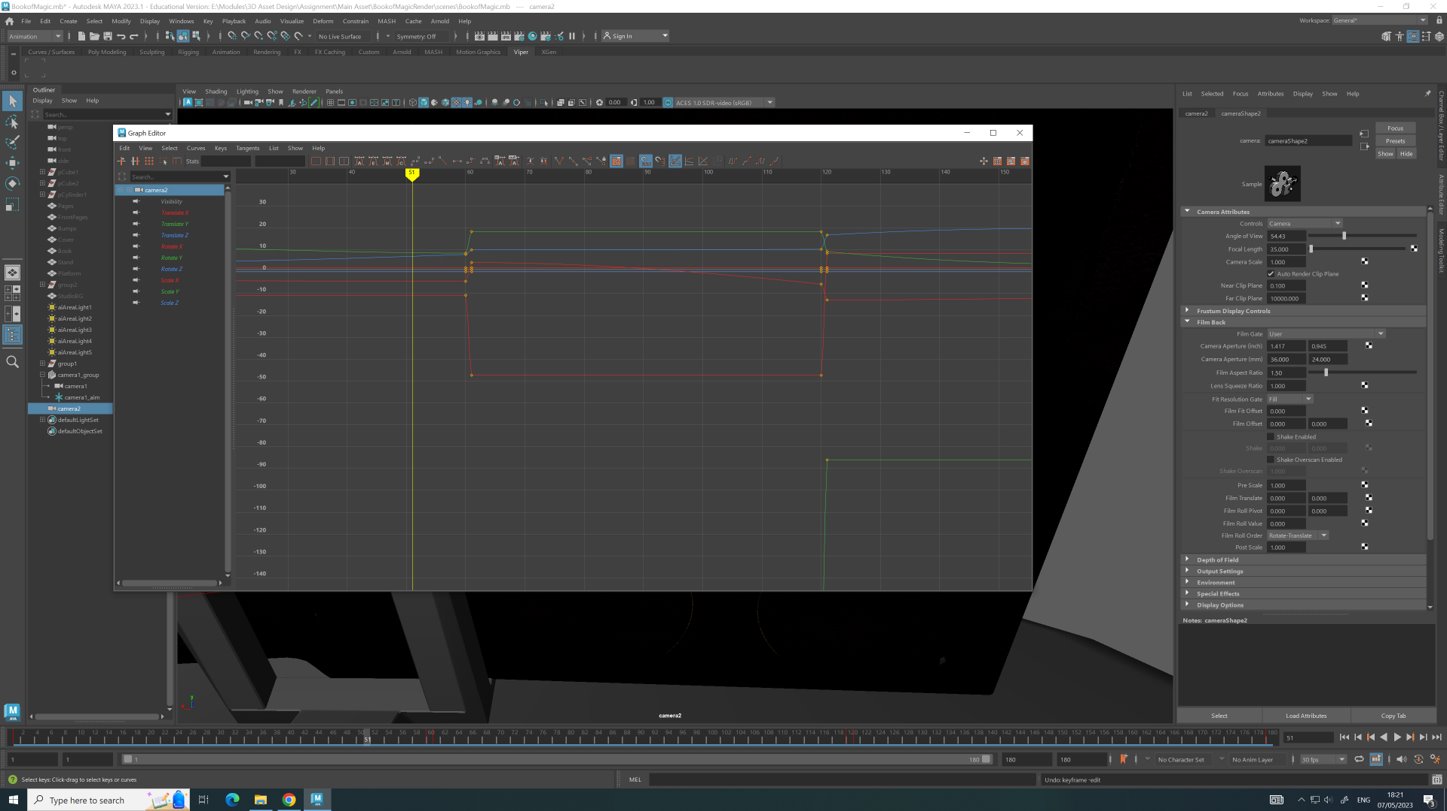The image size is (1447, 811).
Task: Toggle the playback loop icon
Action: (1359, 760)
